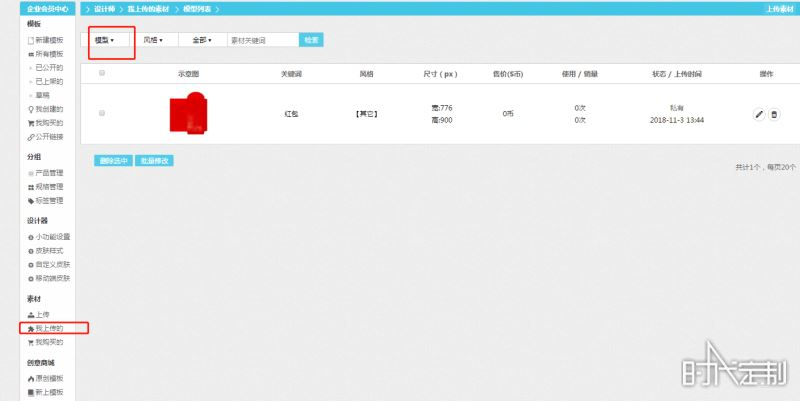The height and width of the screenshot is (401, 800).
Task: Click the 使用 / 销量 column header
Action: click(580, 74)
